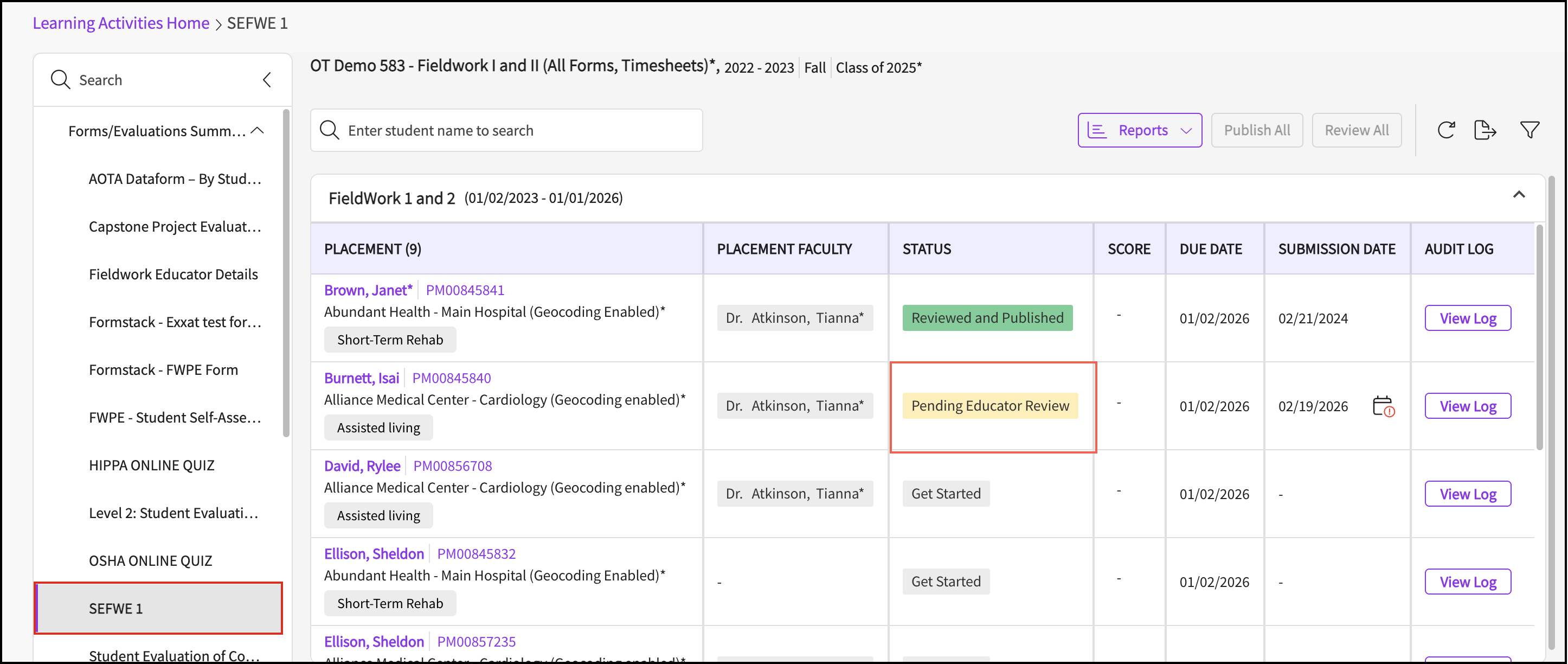This screenshot has width=1568, height=664.
Task: Open the filter funnel icon
Action: click(1529, 130)
